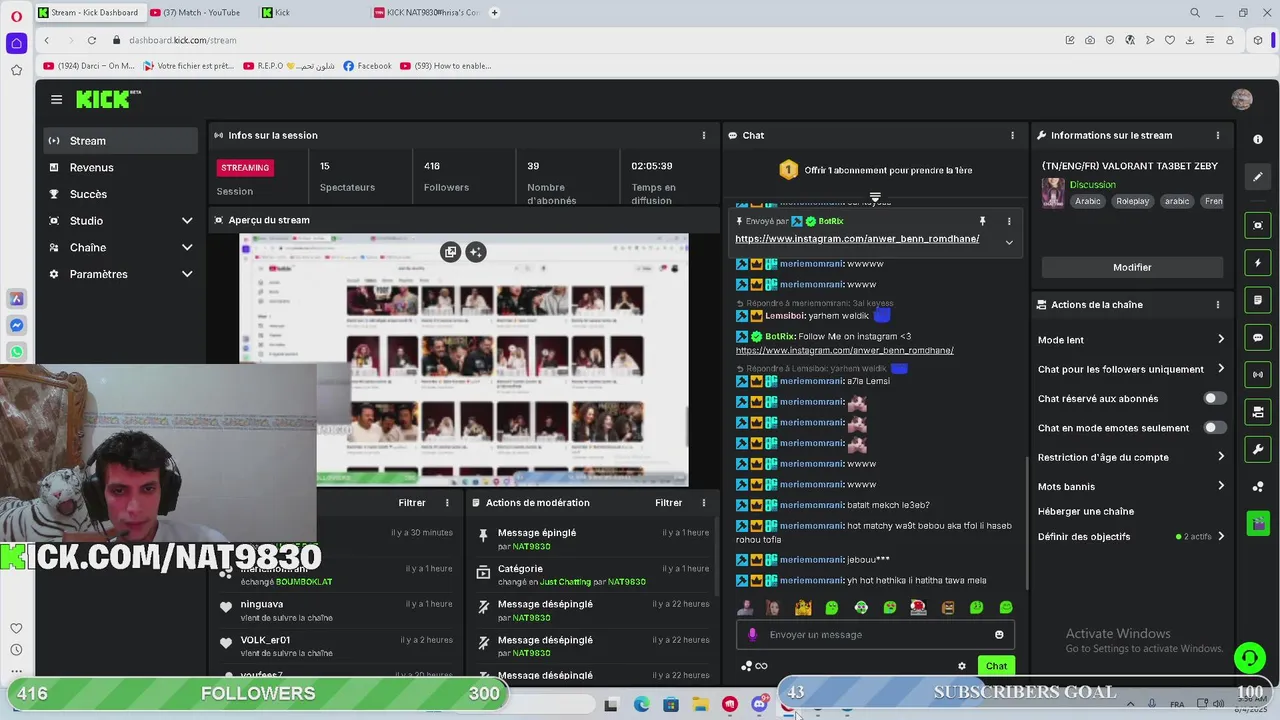This screenshot has height=720, width=1280.
Task: Toggle Chat réservé aux abonnés
Action: (1214, 398)
